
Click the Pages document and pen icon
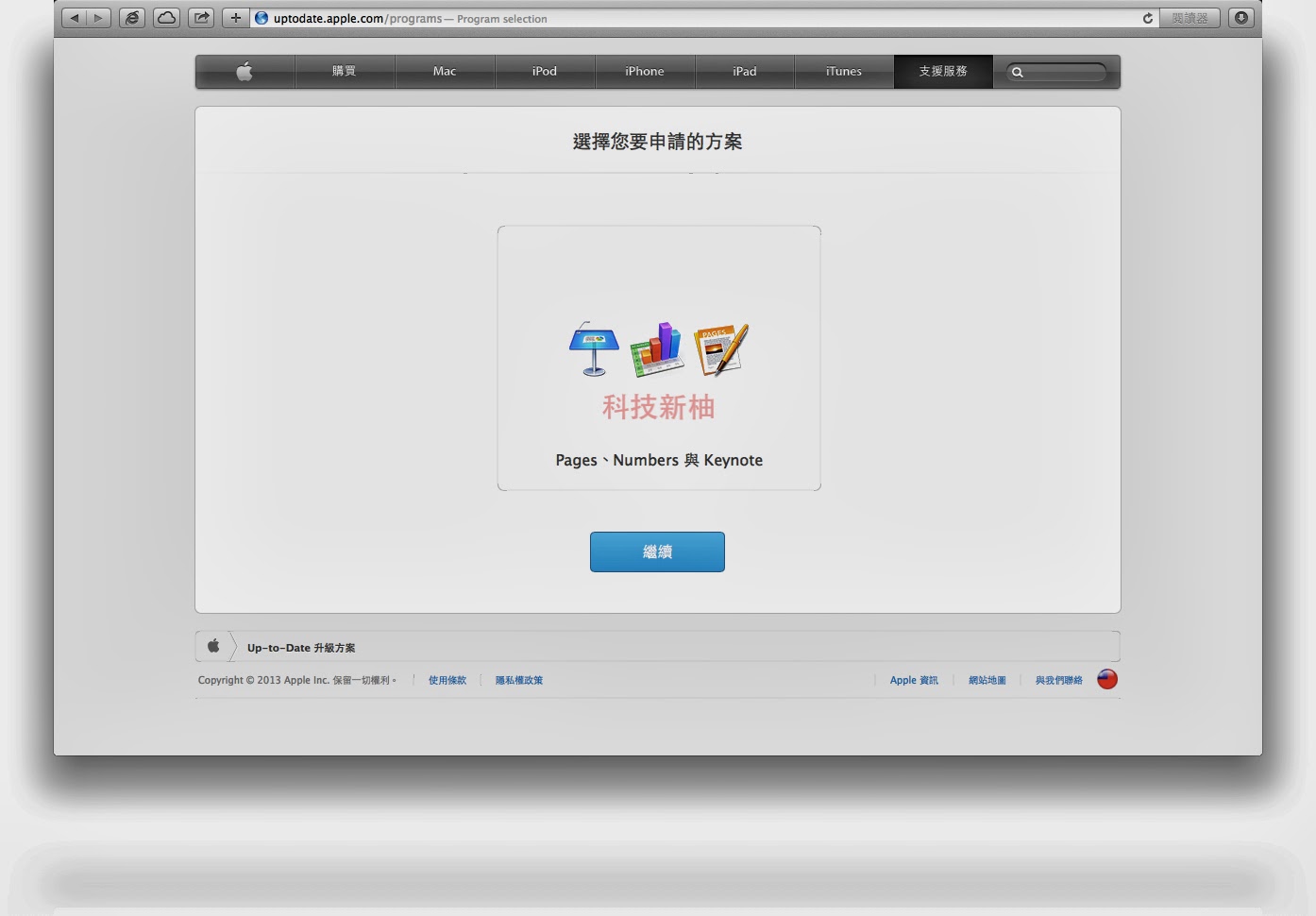tap(721, 349)
